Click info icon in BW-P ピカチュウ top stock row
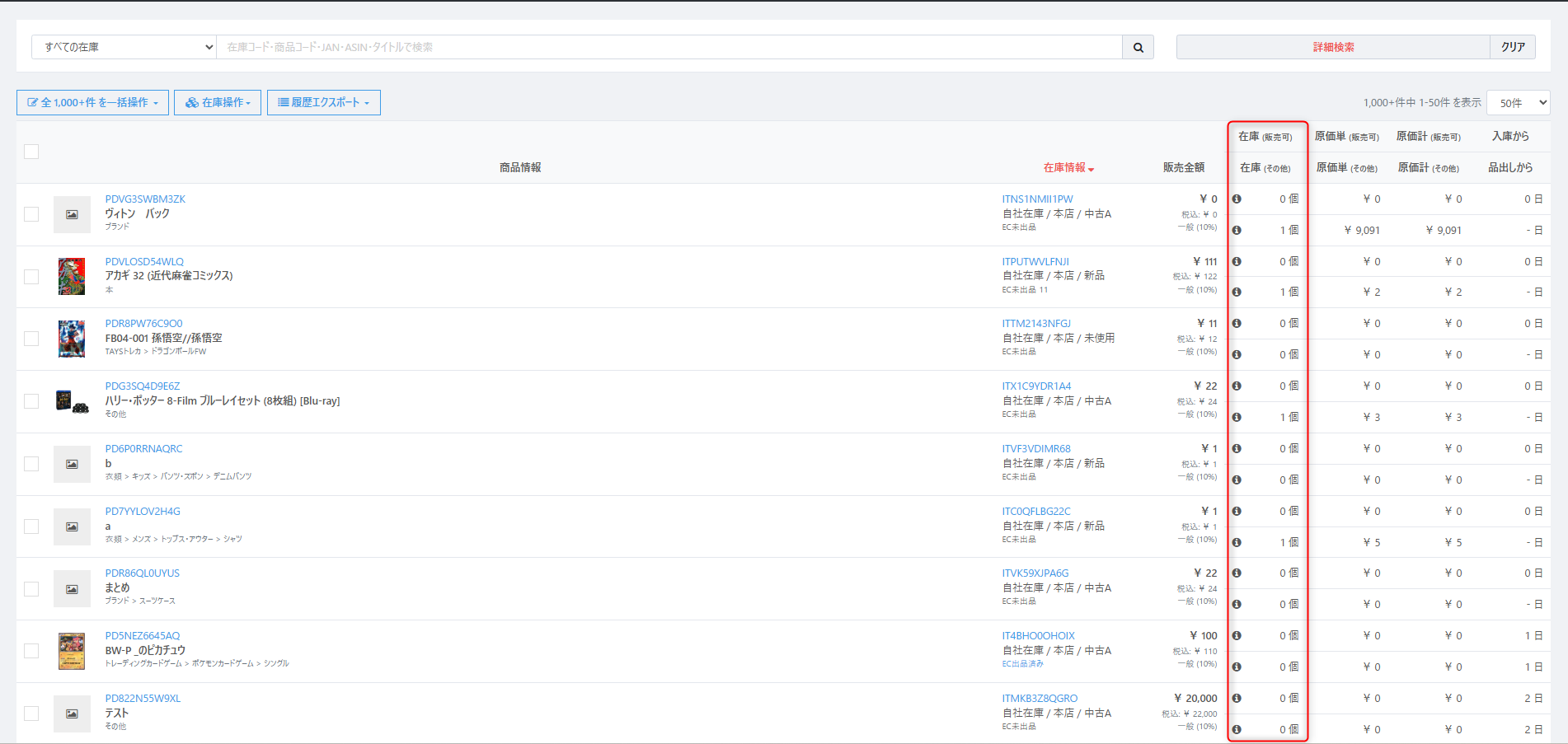Image resolution: width=1568 pixels, height=744 pixels. click(1237, 635)
